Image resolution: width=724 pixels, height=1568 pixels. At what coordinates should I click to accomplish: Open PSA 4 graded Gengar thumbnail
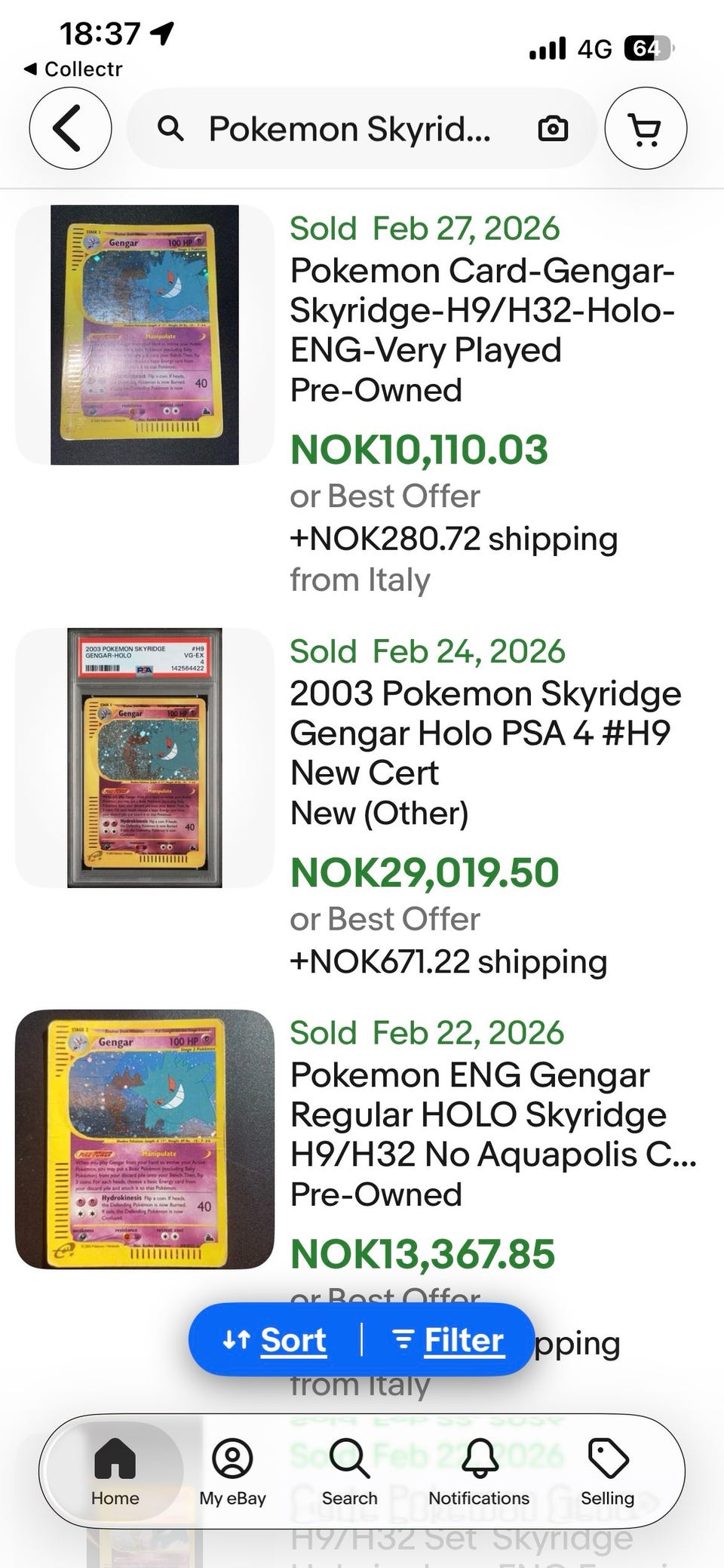click(145, 758)
